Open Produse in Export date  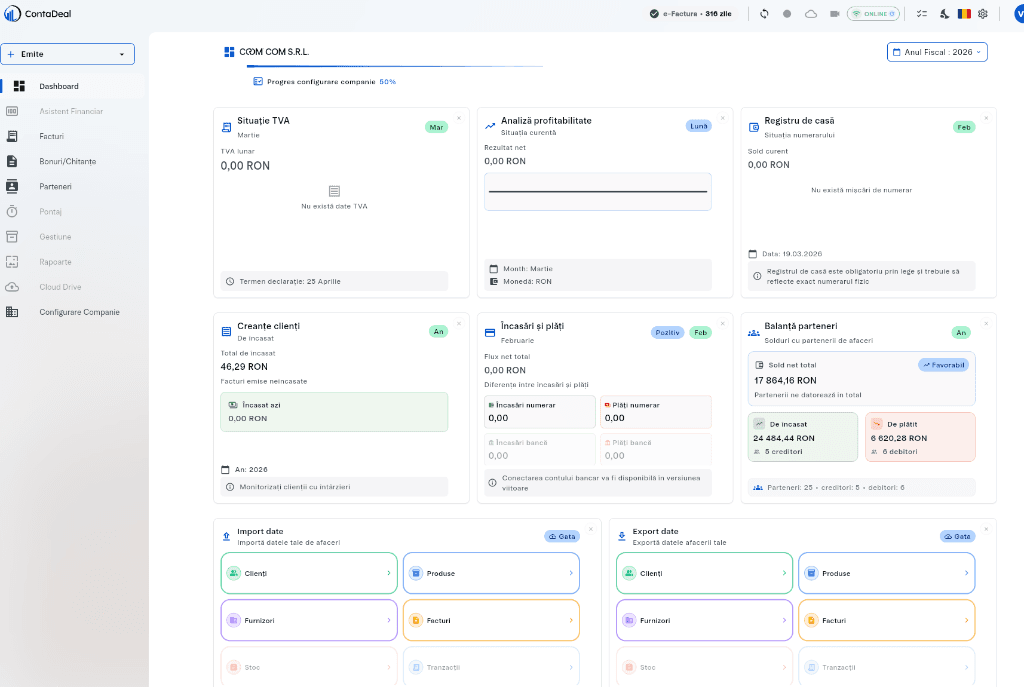[x=887, y=573]
